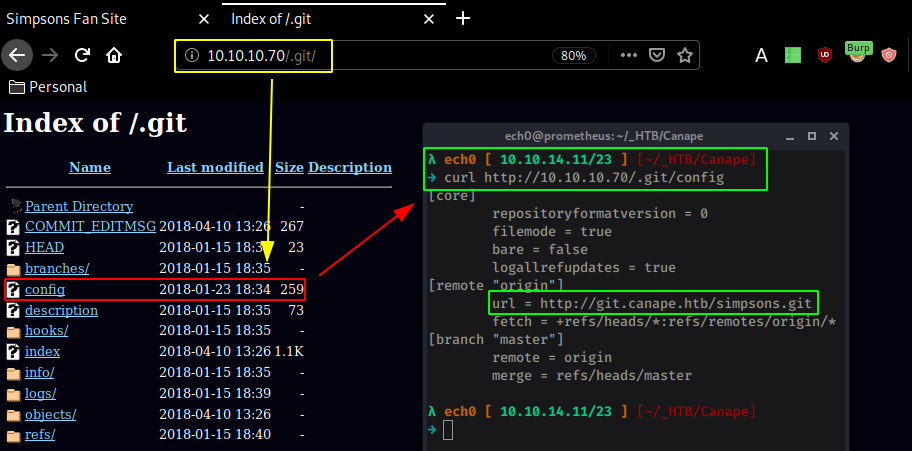This screenshot has height=451, width=912.
Task: Click the folder icon beside info/
Action: click(13, 373)
